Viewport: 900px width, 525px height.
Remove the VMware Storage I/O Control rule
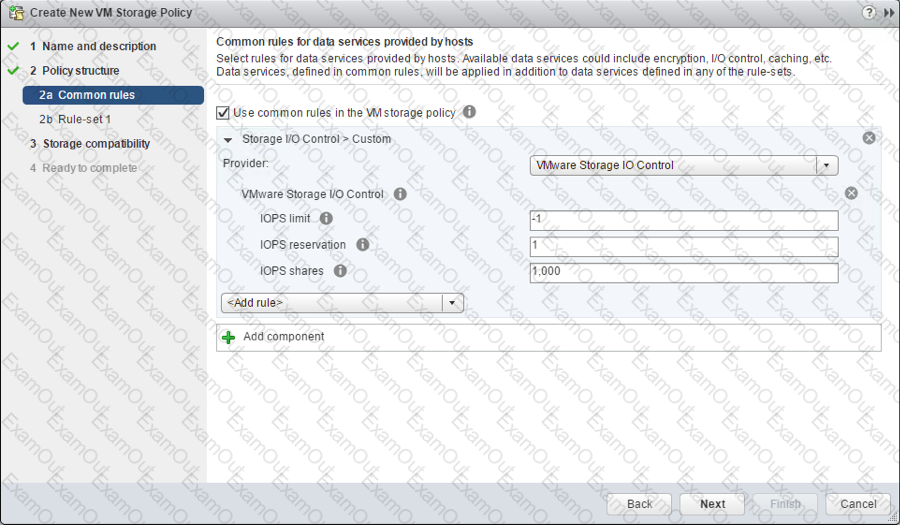851,193
